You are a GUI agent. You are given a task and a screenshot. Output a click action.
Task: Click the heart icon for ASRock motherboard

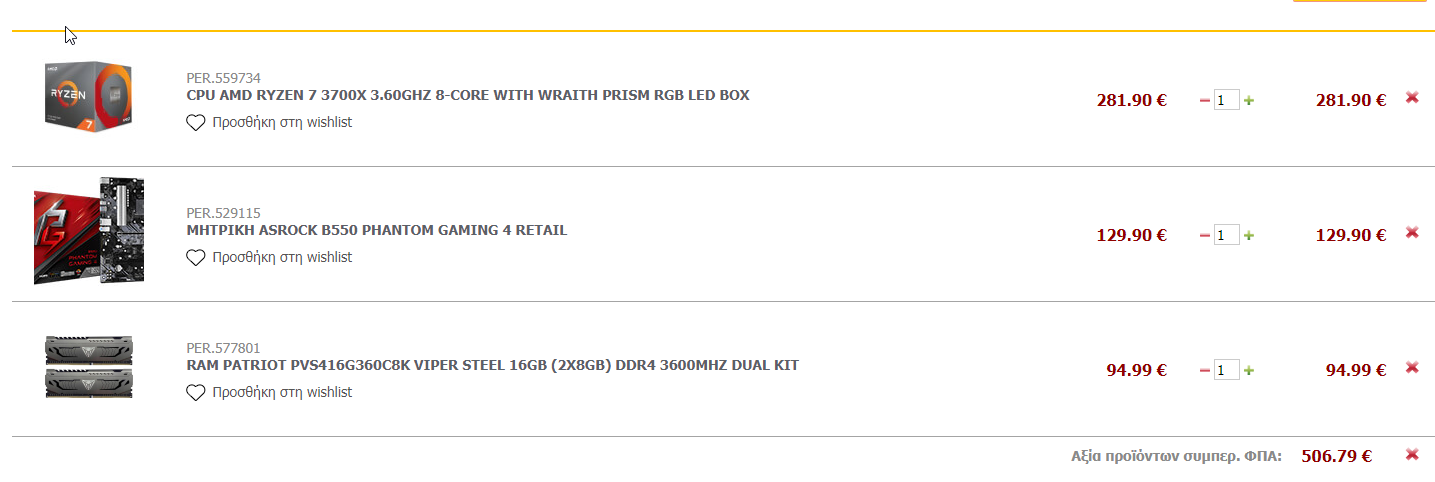(196, 258)
